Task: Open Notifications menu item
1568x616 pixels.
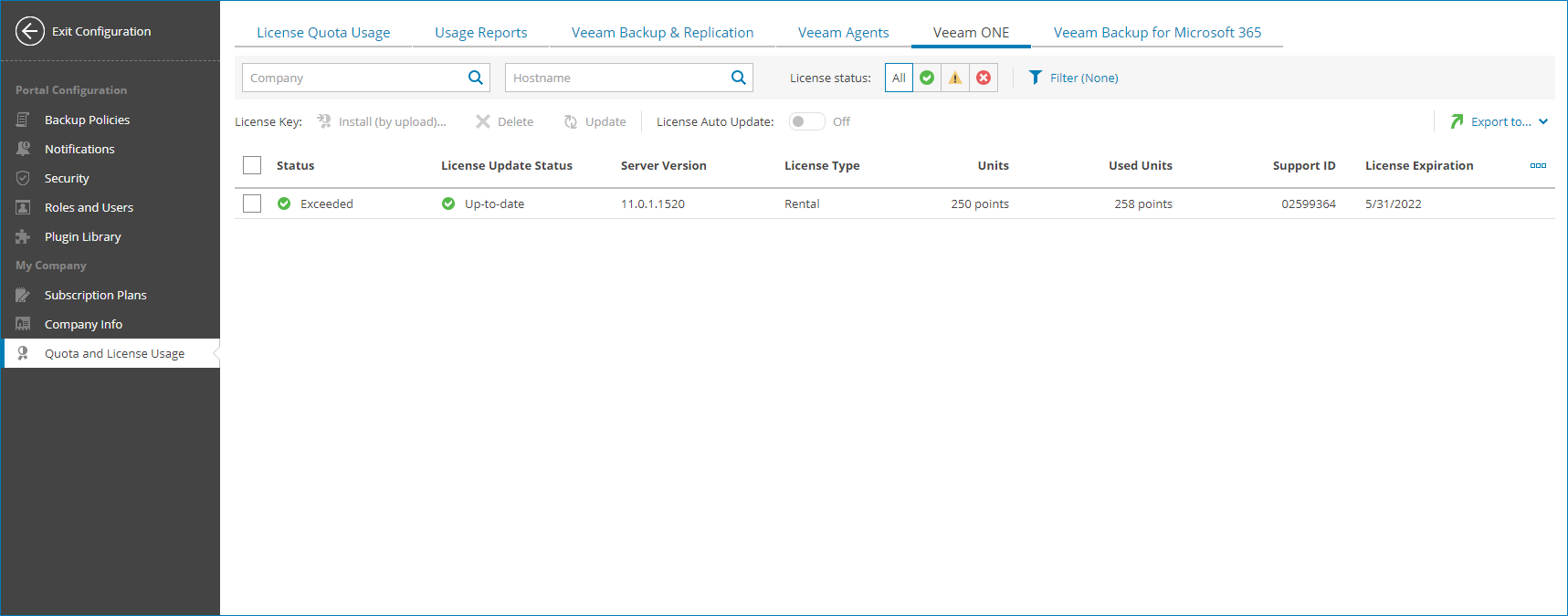Action: point(110,149)
